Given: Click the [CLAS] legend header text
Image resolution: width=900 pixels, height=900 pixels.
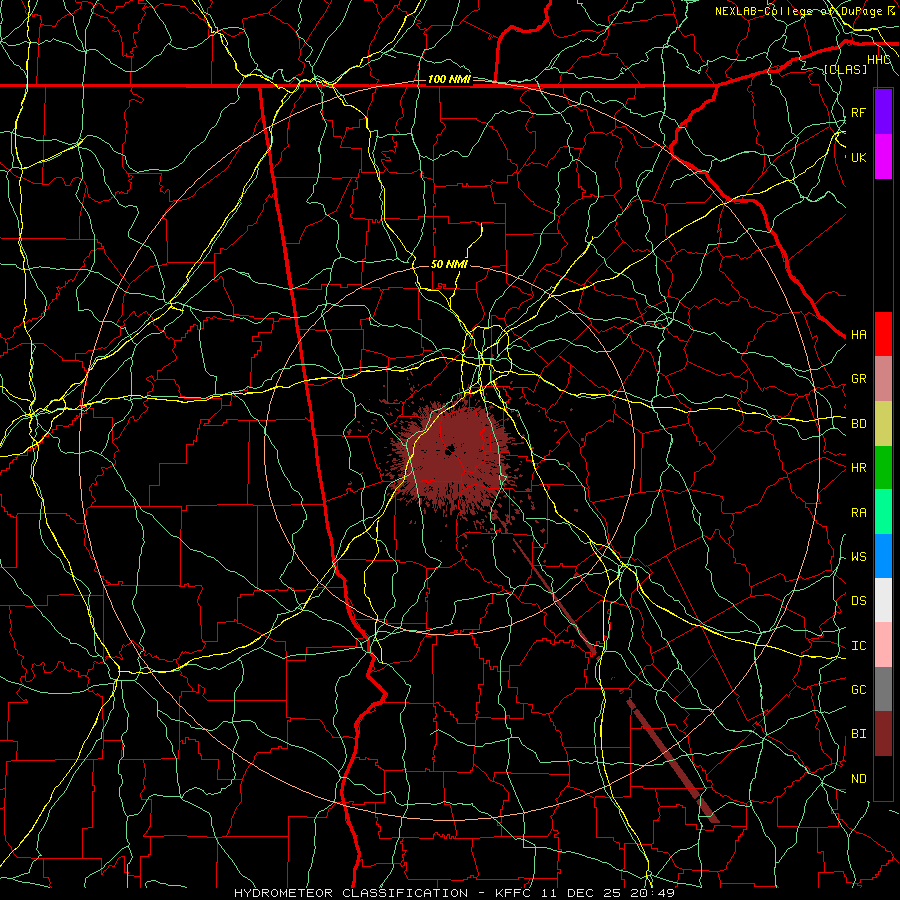Looking at the screenshot, I should coord(845,70).
